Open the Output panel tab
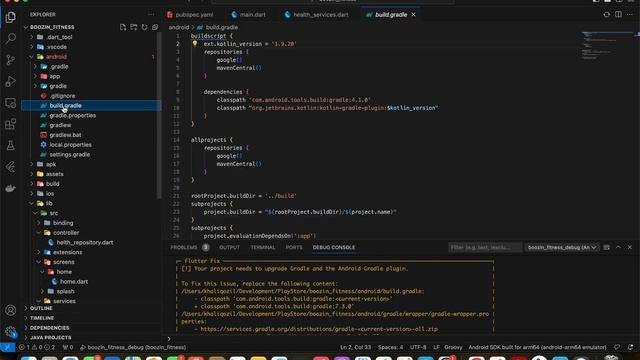 (x=229, y=247)
